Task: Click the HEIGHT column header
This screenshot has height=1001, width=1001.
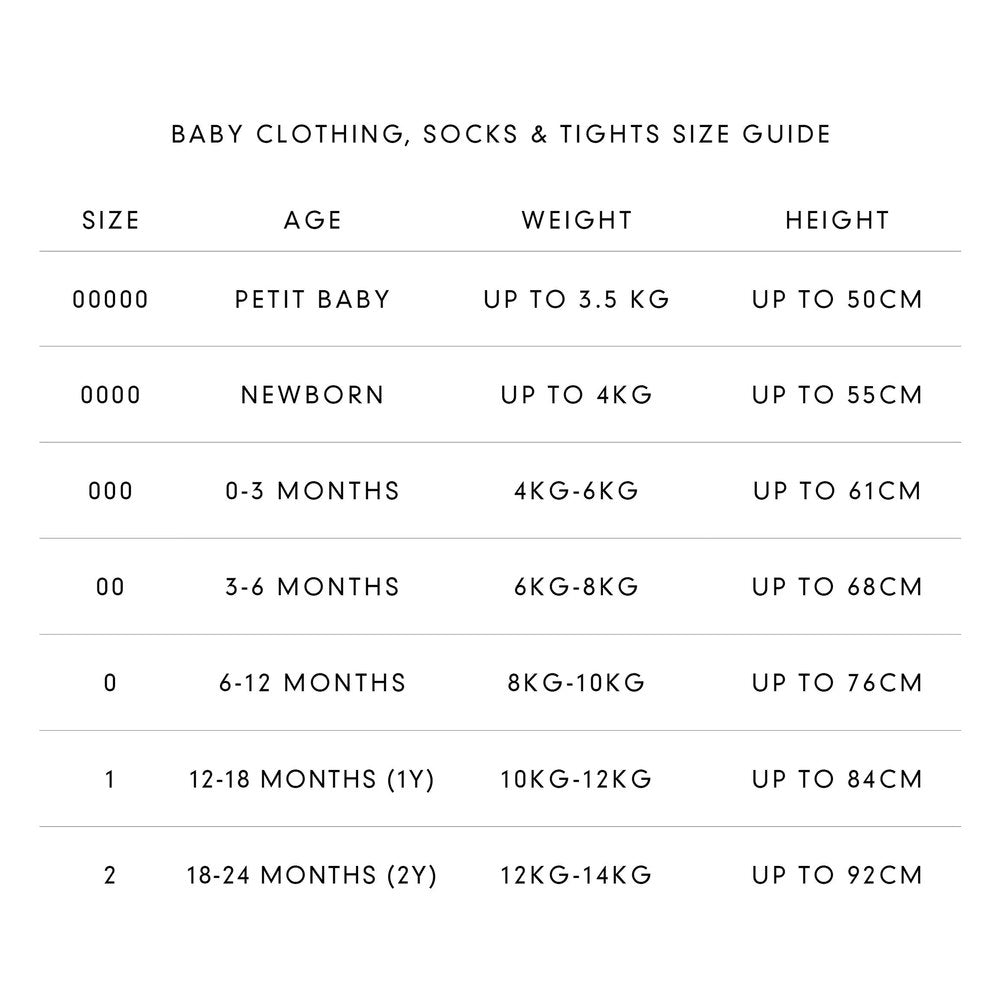Action: (837, 221)
